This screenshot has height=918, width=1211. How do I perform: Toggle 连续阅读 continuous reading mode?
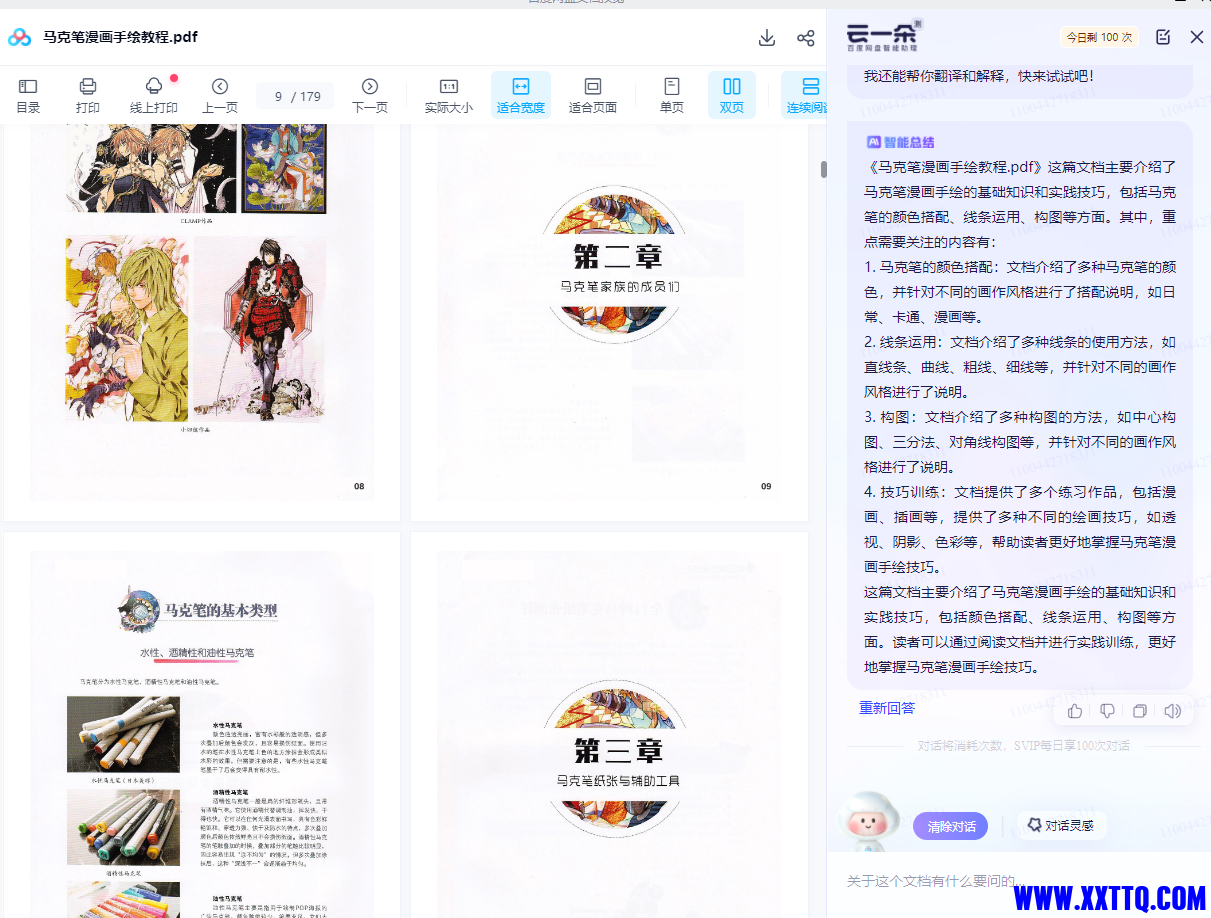click(804, 95)
